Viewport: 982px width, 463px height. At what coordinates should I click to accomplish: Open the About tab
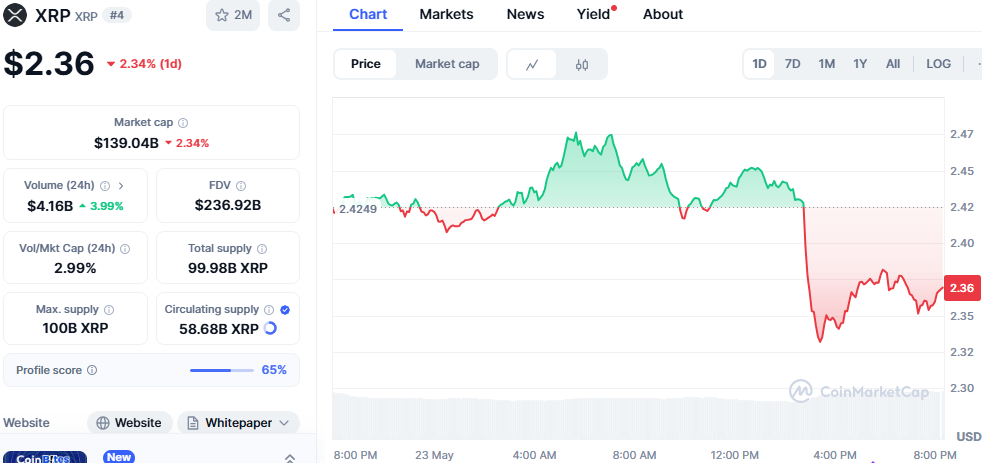coord(663,14)
